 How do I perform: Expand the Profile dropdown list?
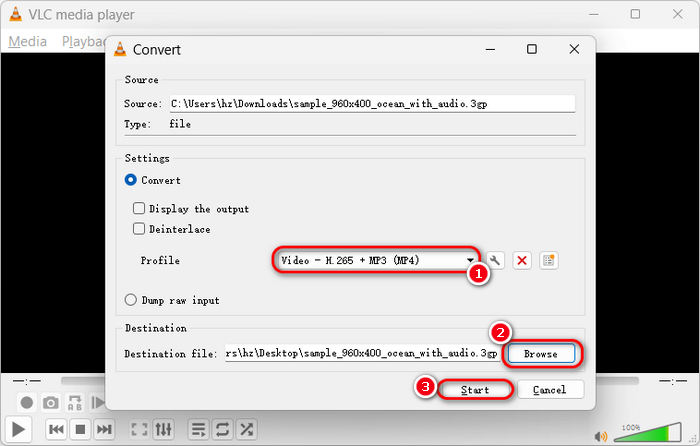[x=470, y=260]
